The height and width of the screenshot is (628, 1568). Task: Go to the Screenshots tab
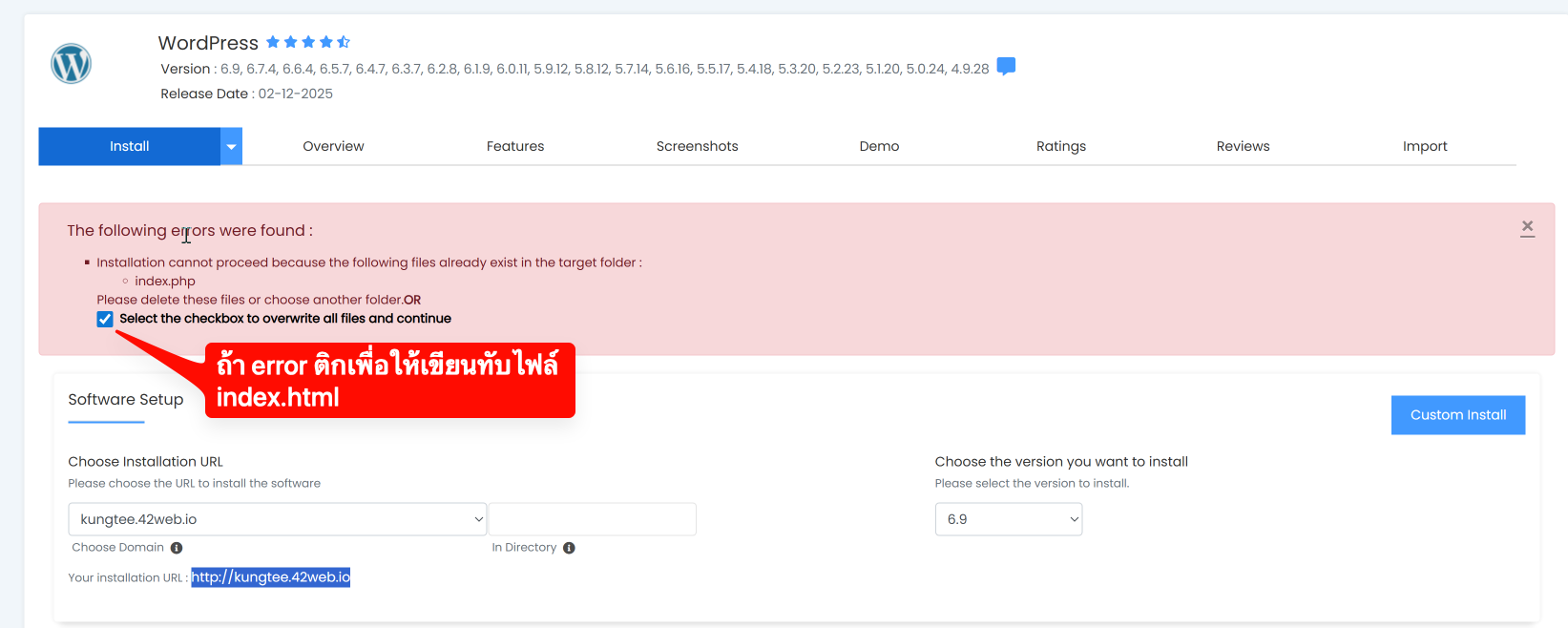(697, 146)
